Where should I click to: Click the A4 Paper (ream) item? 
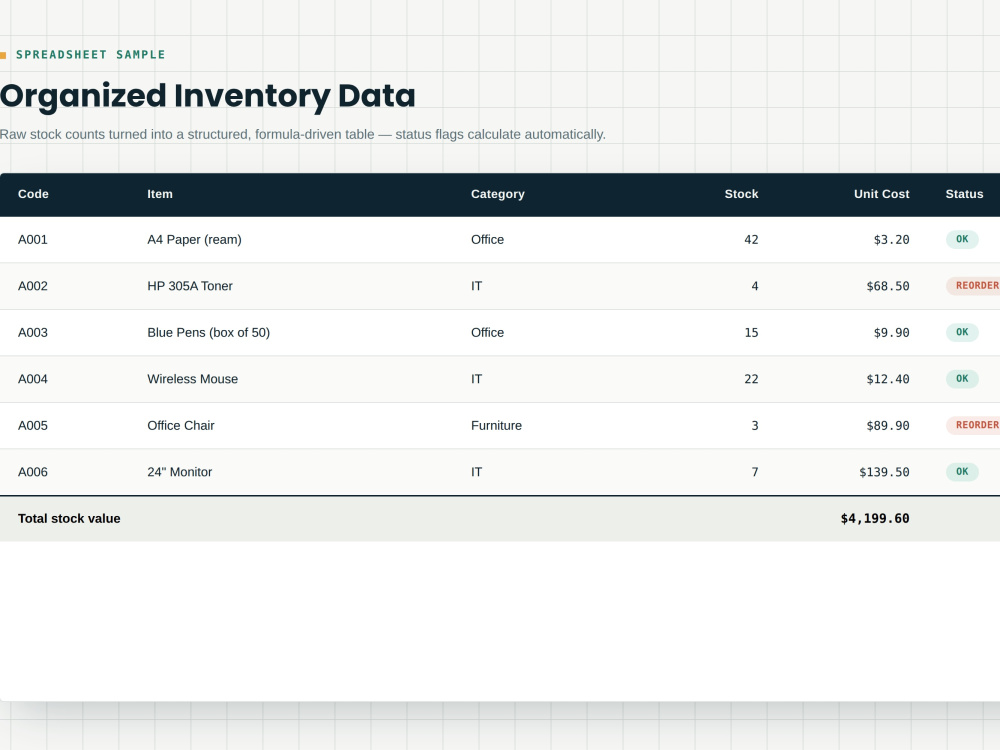pos(195,240)
